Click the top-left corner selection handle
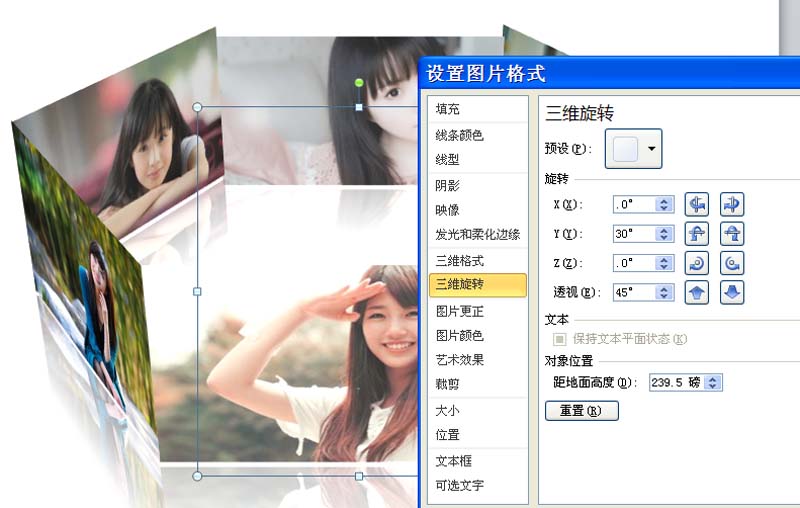This screenshot has height=508, width=800. (197, 107)
